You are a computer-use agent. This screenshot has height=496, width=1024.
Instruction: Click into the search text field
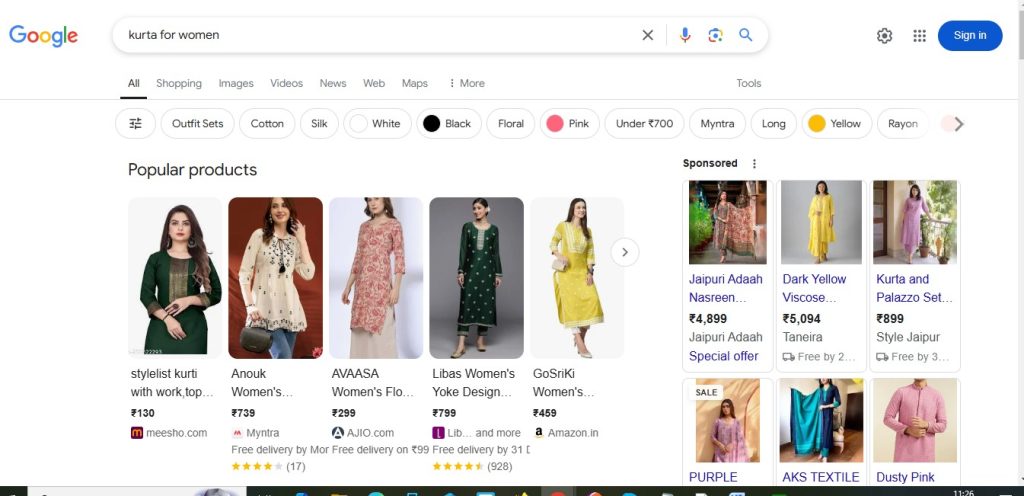pyautogui.click(x=379, y=35)
